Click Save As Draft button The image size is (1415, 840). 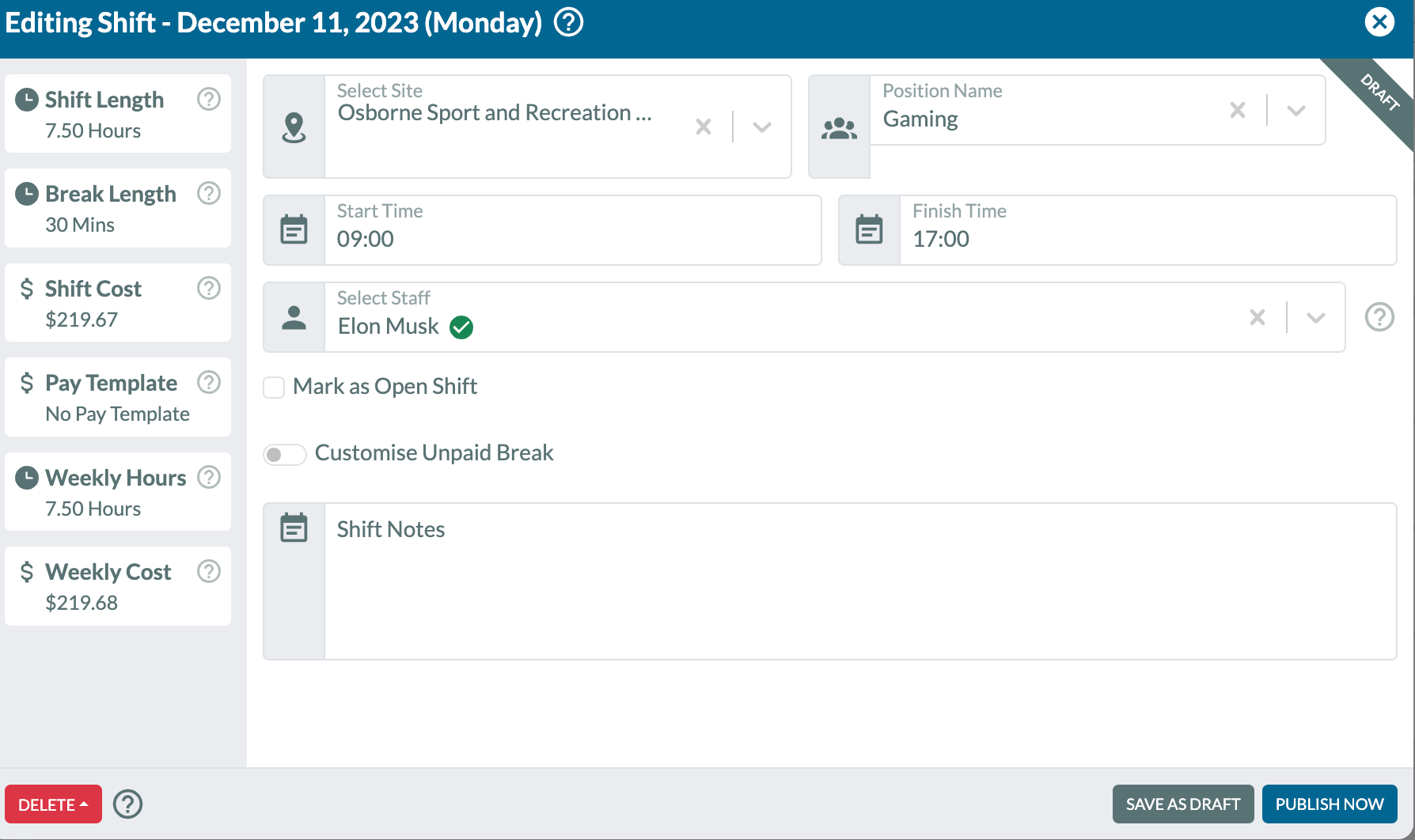1183,804
